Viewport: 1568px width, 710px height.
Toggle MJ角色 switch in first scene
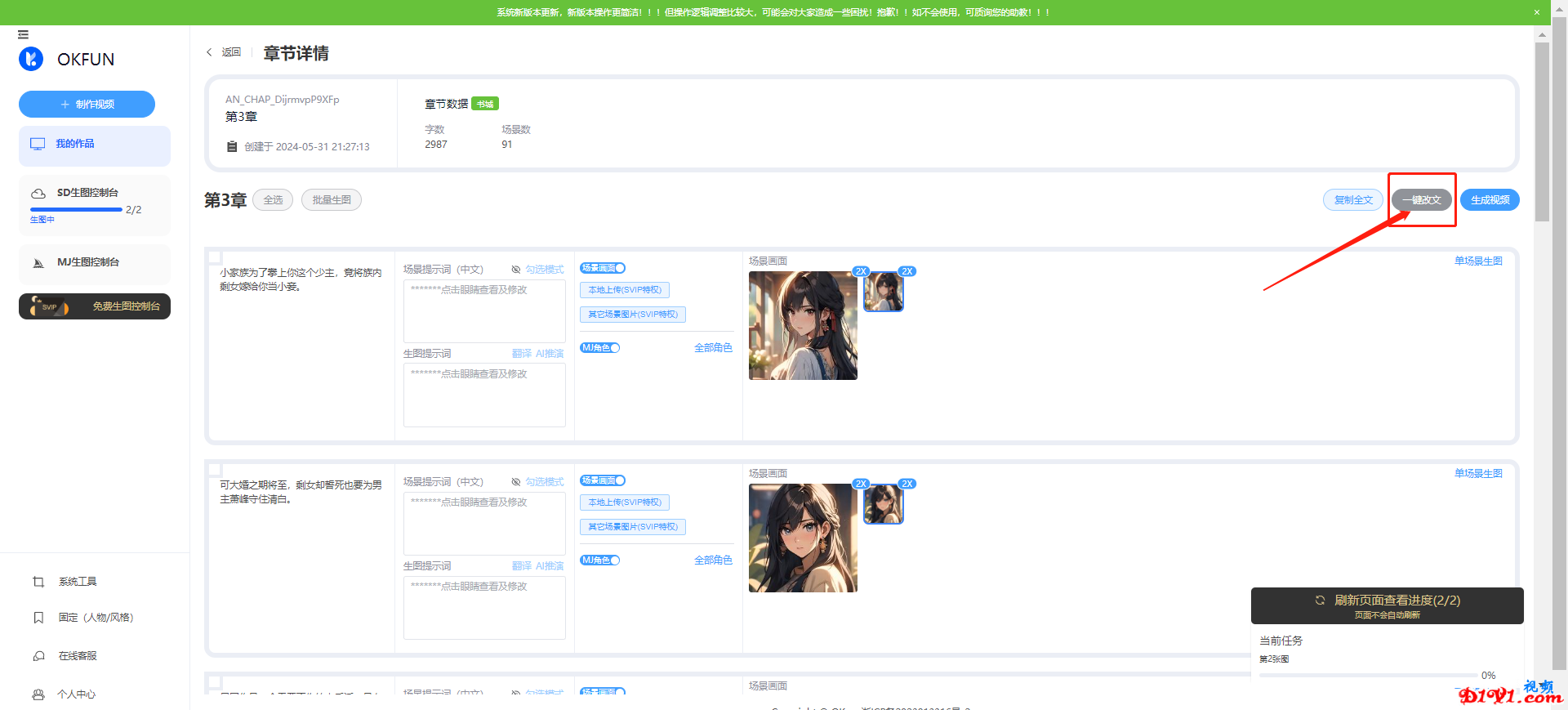(600, 348)
